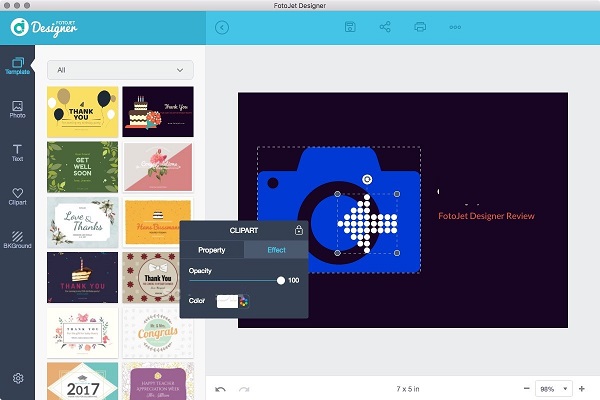600x400 pixels.
Task: Switch to the Effect tab
Action: (276, 250)
